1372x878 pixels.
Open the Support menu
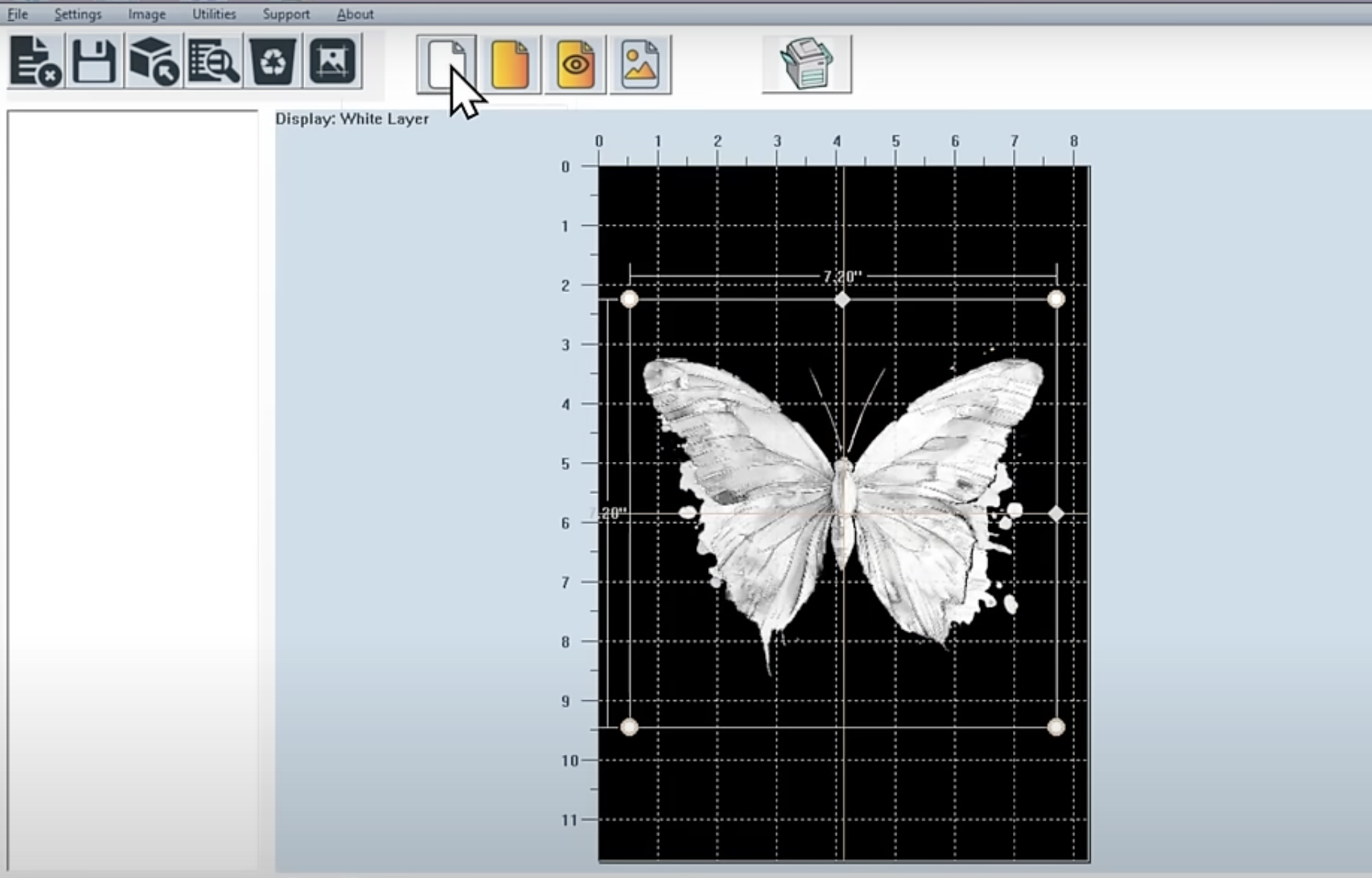pyautogui.click(x=286, y=14)
